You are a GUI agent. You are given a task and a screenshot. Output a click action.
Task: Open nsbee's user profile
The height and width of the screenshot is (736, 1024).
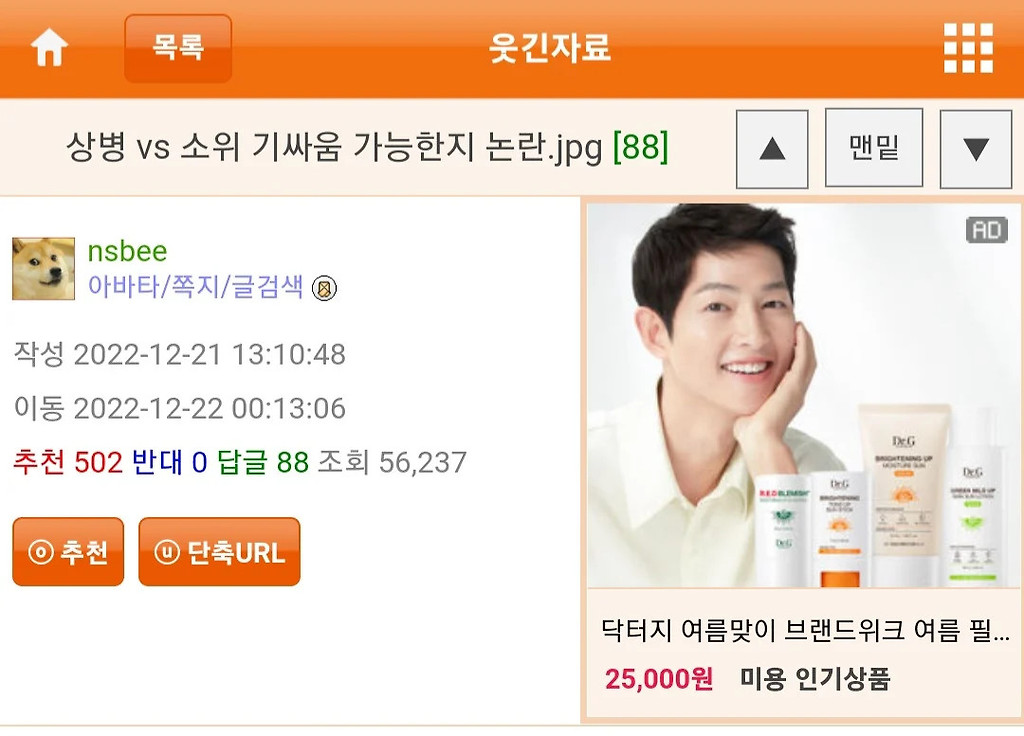point(127,251)
